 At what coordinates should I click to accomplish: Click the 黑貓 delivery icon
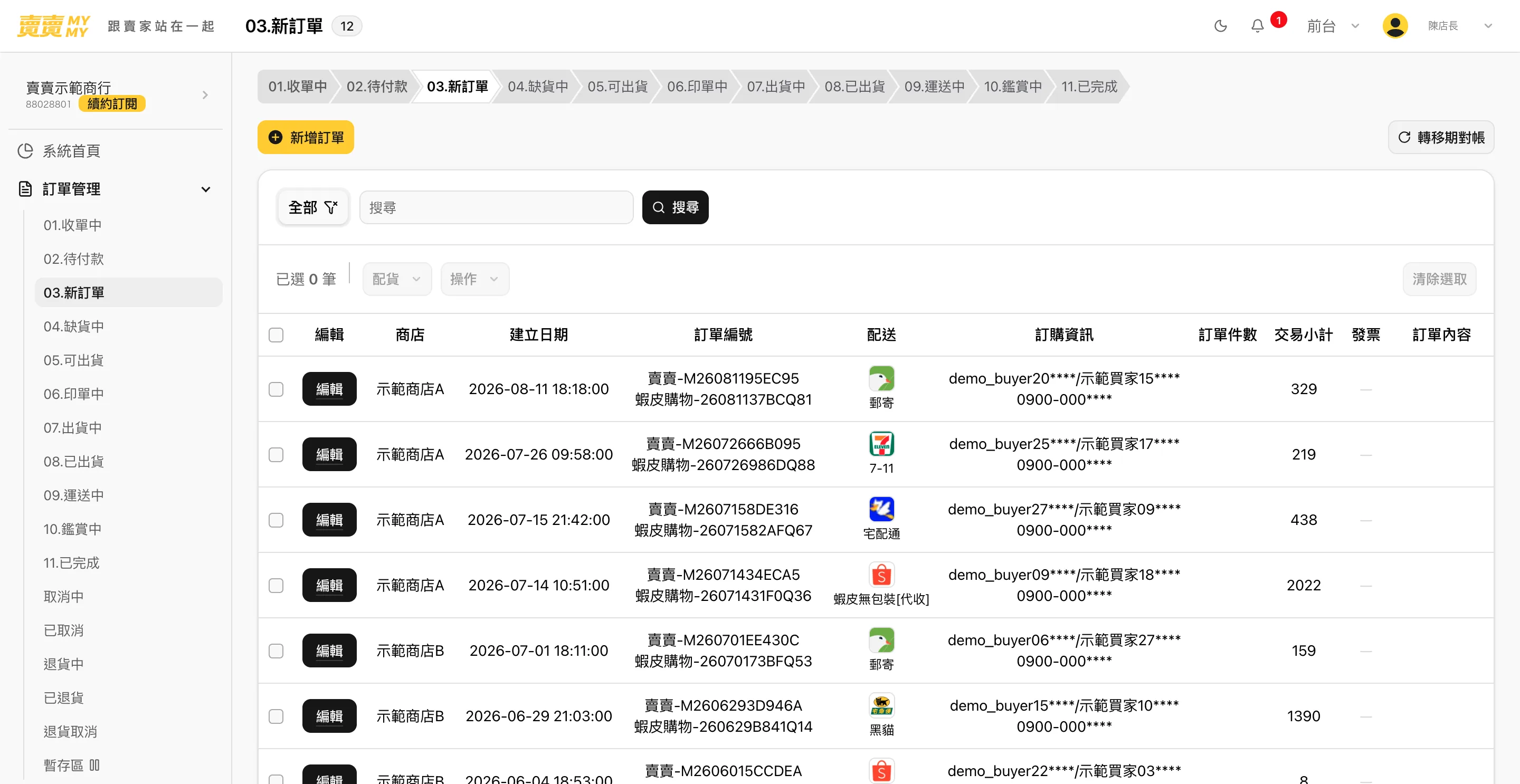[x=881, y=705]
